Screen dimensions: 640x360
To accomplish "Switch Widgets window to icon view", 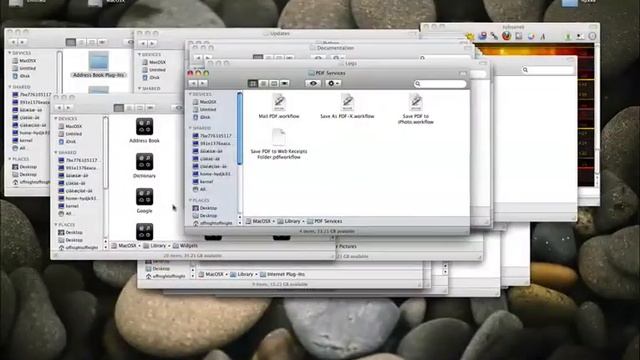I will [x=119, y=108].
